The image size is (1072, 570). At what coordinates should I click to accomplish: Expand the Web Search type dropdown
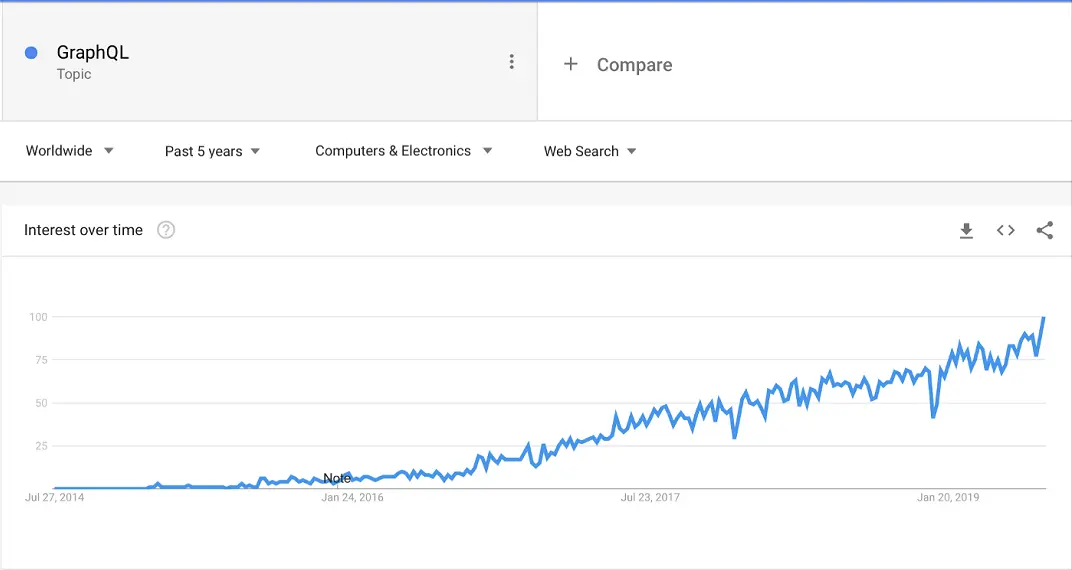click(x=590, y=151)
